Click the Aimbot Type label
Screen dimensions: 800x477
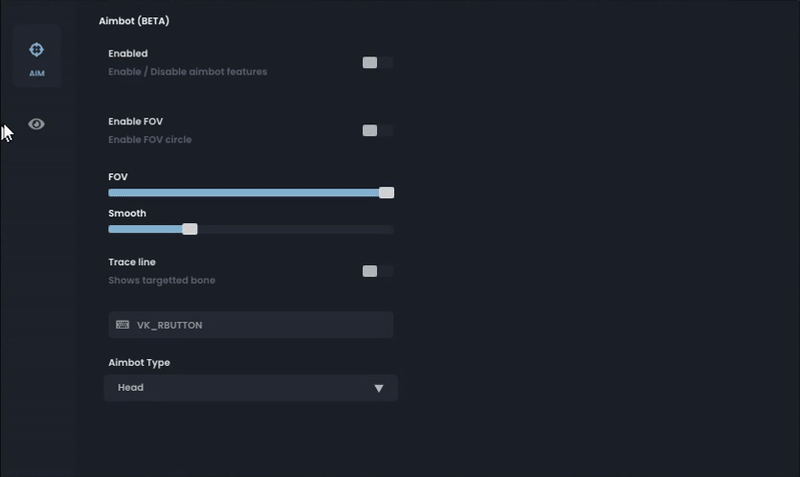139,363
